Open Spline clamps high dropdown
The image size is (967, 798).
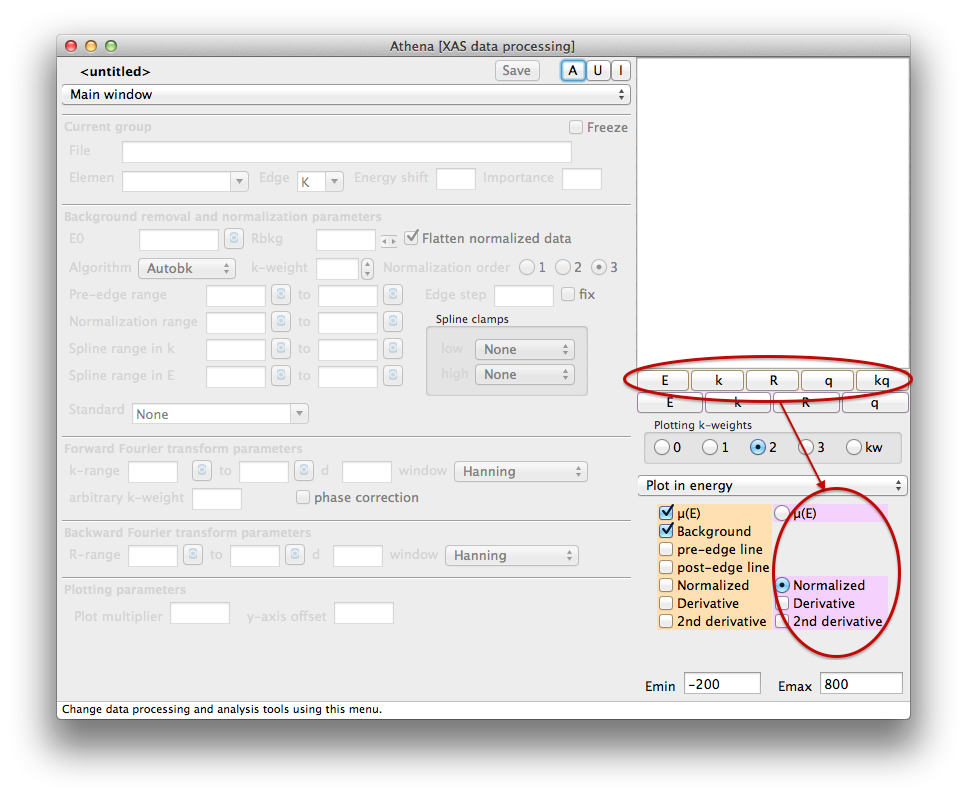tap(525, 374)
